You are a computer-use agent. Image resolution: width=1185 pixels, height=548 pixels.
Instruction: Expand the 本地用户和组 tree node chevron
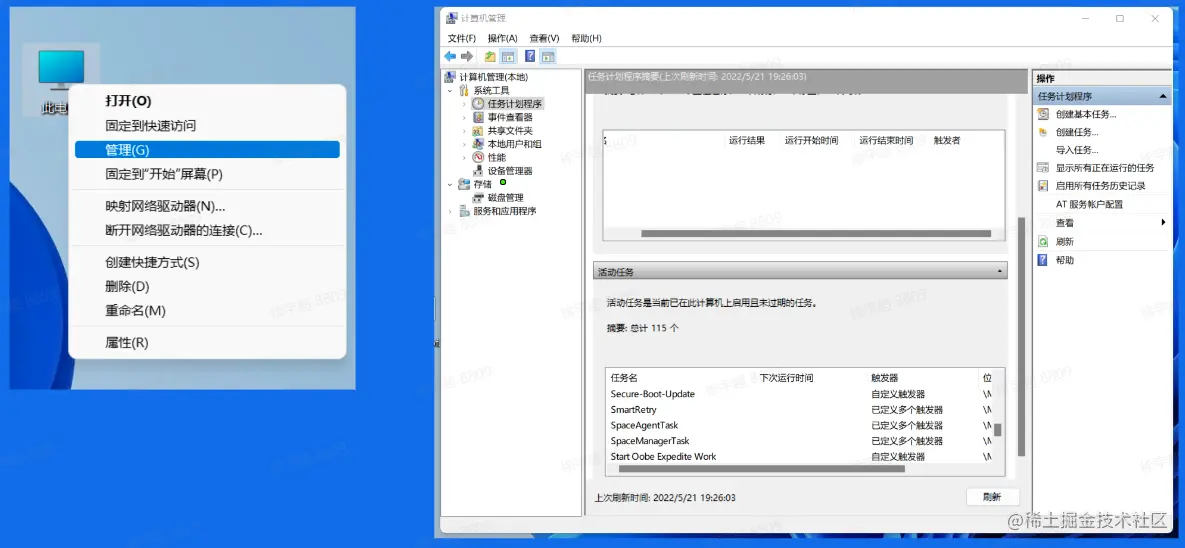click(x=465, y=144)
